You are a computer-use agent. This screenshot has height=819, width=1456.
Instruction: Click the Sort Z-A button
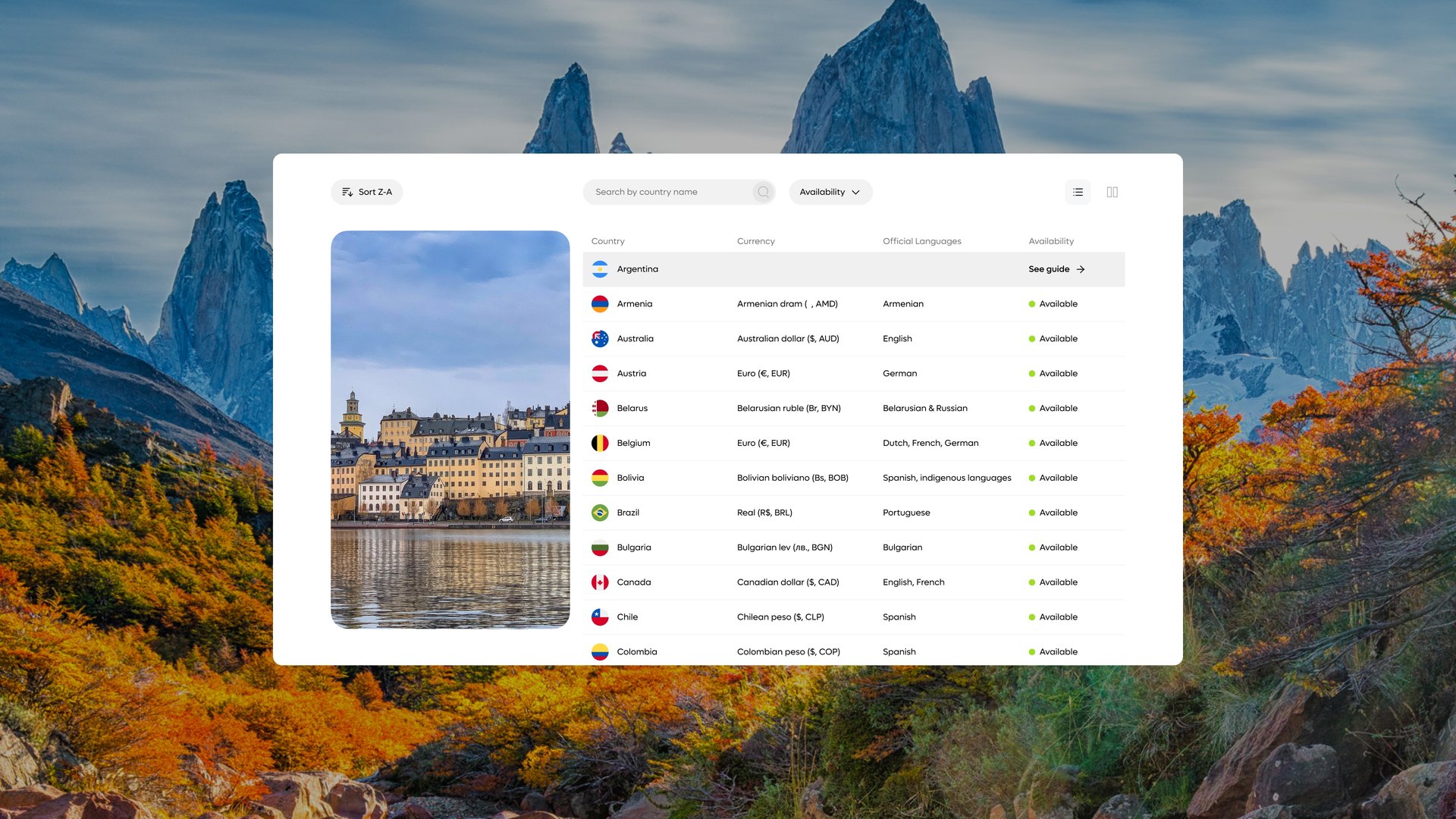[x=367, y=192]
